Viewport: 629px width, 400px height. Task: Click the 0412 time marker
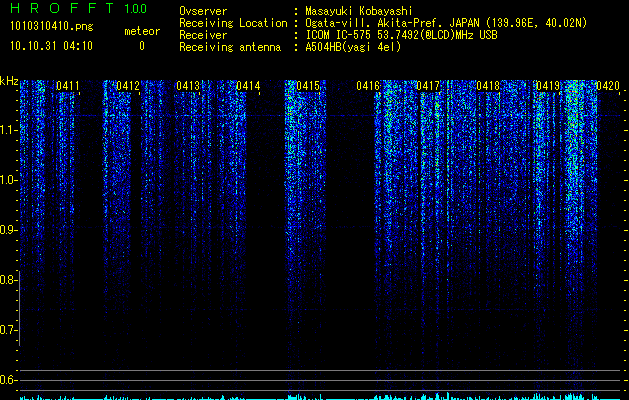pyautogui.click(x=128, y=86)
